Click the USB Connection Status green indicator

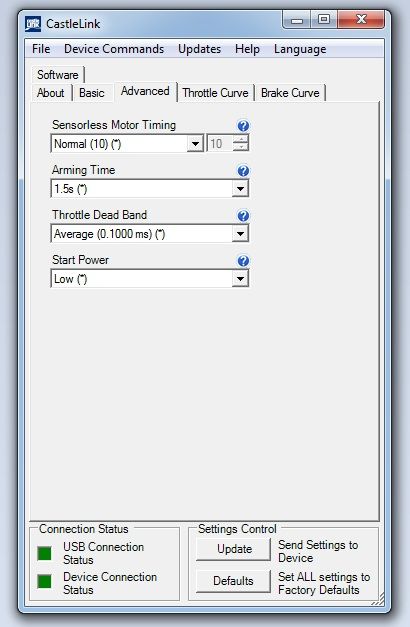[44, 553]
